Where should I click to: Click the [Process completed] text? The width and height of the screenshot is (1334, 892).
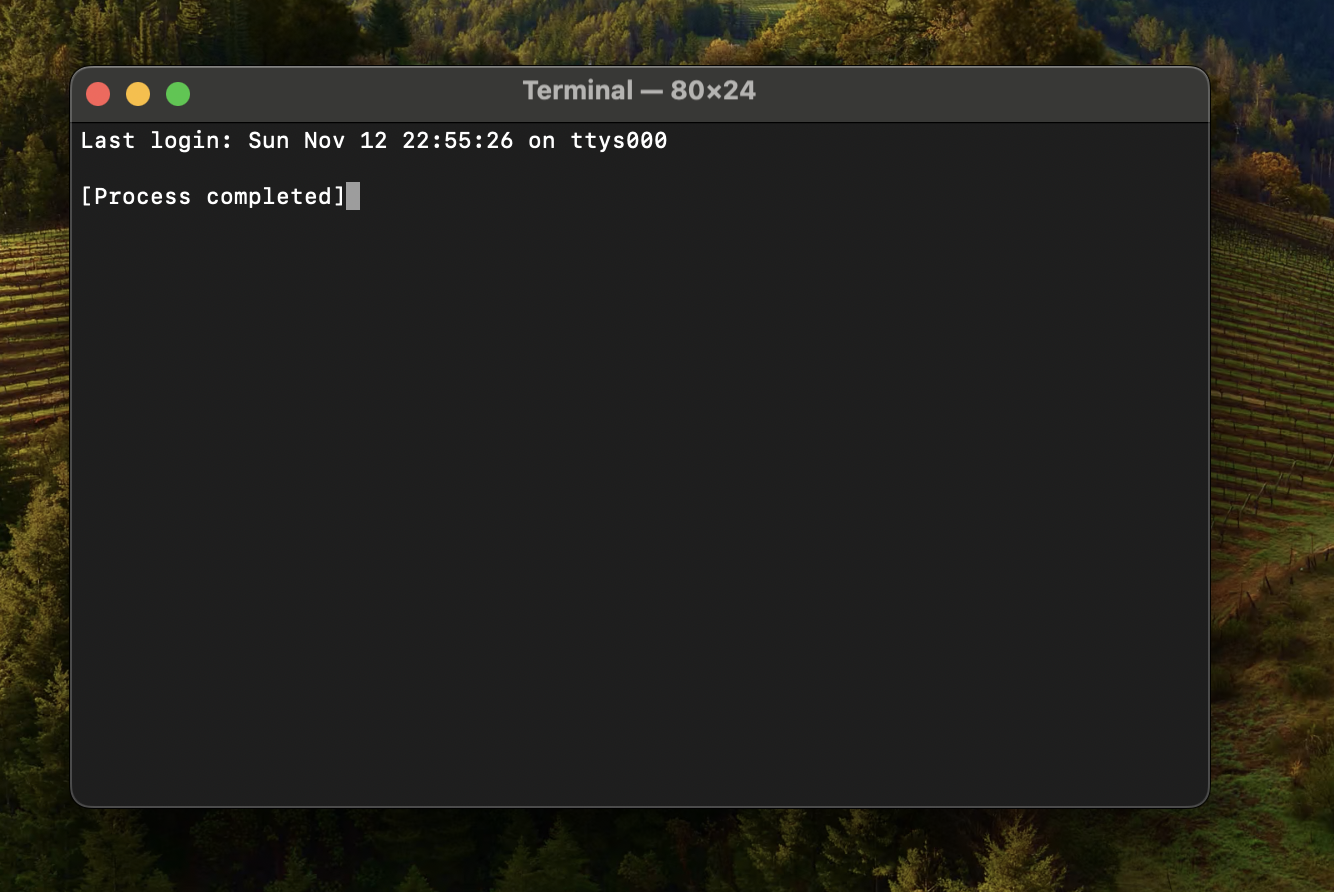(213, 196)
